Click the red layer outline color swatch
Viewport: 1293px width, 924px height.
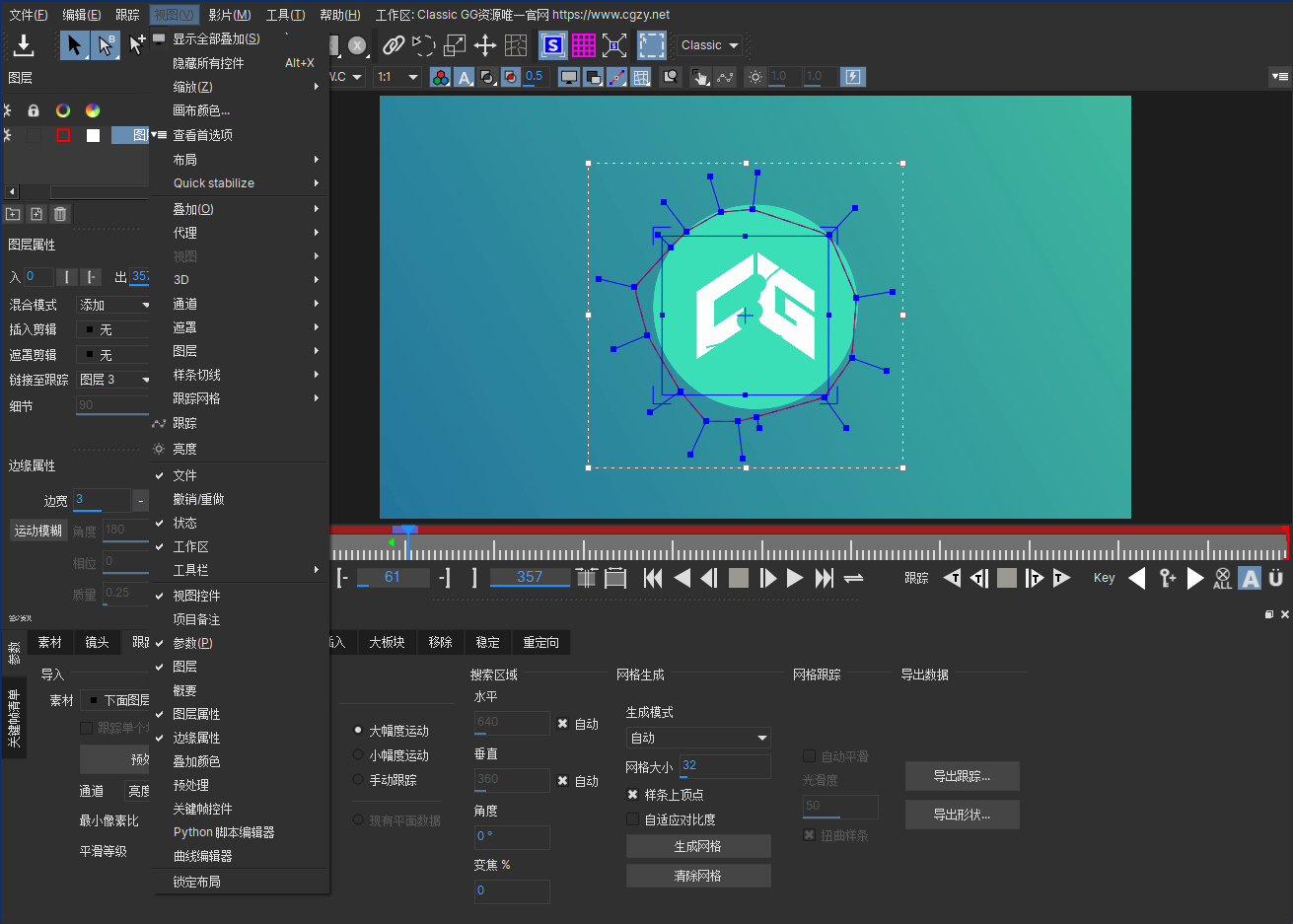pyautogui.click(x=63, y=135)
